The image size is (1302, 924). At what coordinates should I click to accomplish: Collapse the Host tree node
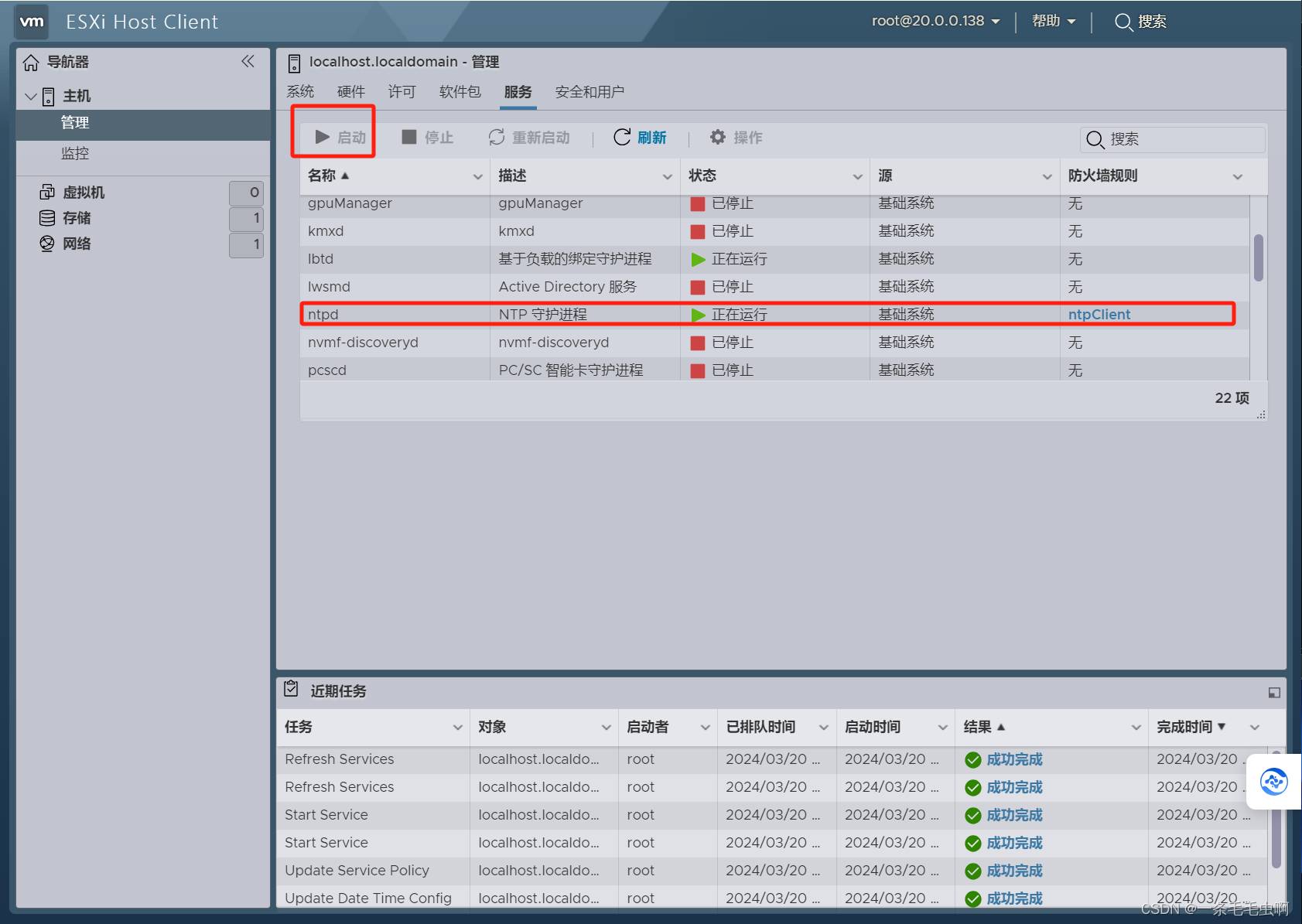tap(31, 97)
